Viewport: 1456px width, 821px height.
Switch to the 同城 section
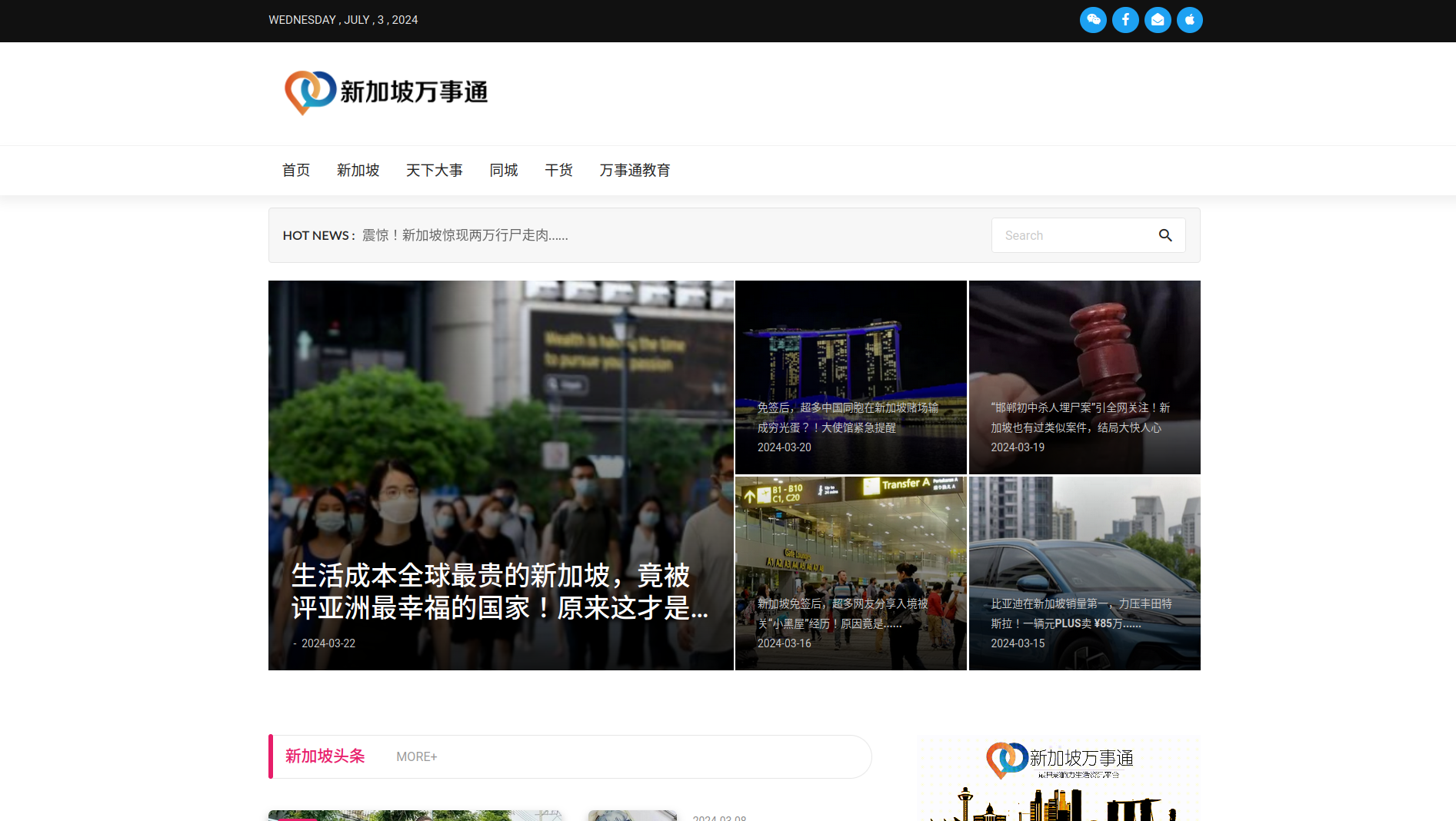pos(504,170)
